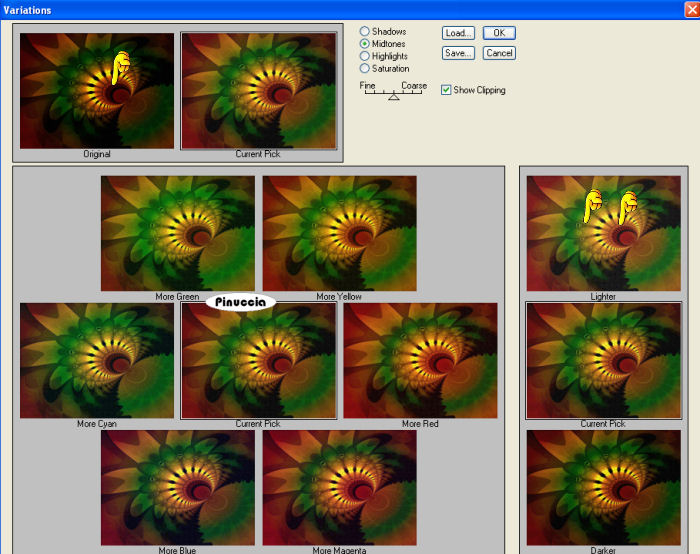Click the Lighter thumbnail
Image resolution: width=700 pixels, height=554 pixels.
coord(604,233)
